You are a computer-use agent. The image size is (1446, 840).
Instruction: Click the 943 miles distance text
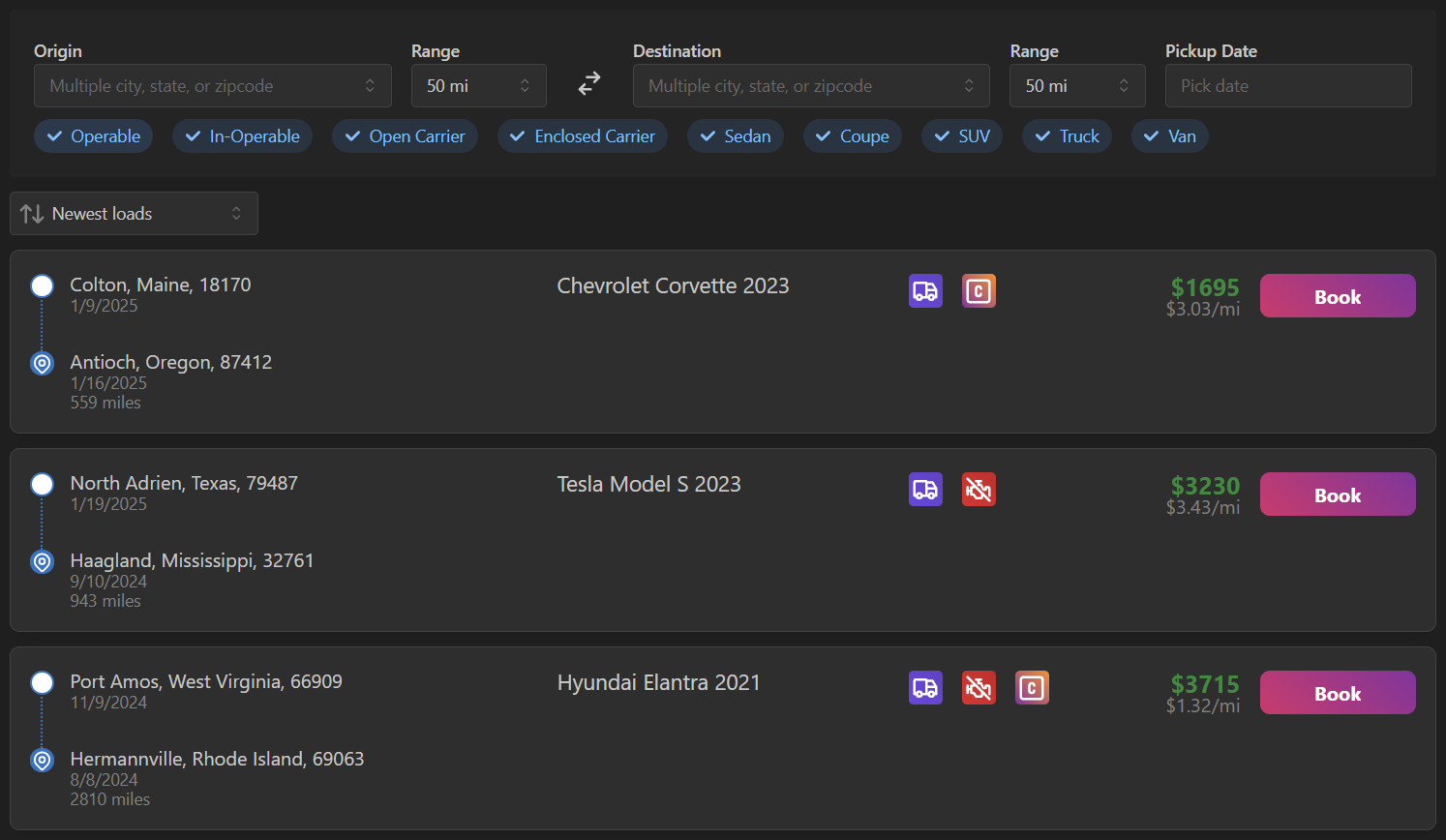tap(105, 601)
